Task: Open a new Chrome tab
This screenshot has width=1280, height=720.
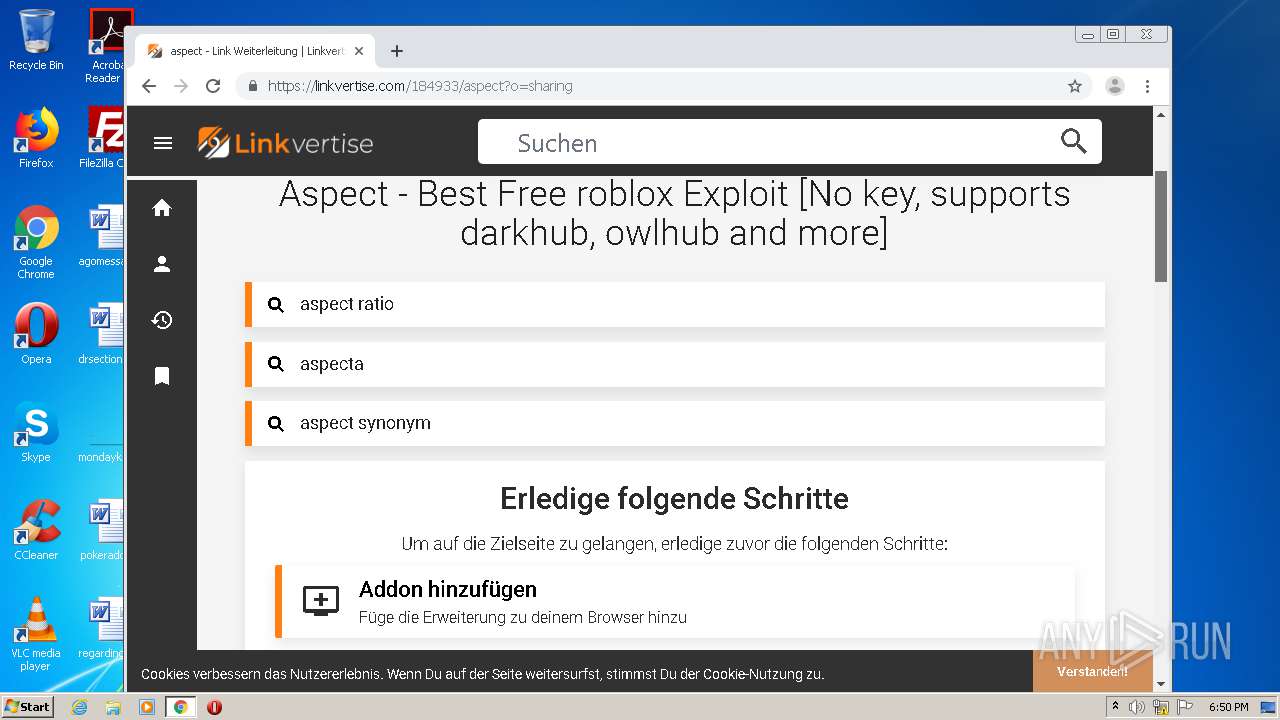Action: point(397,51)
